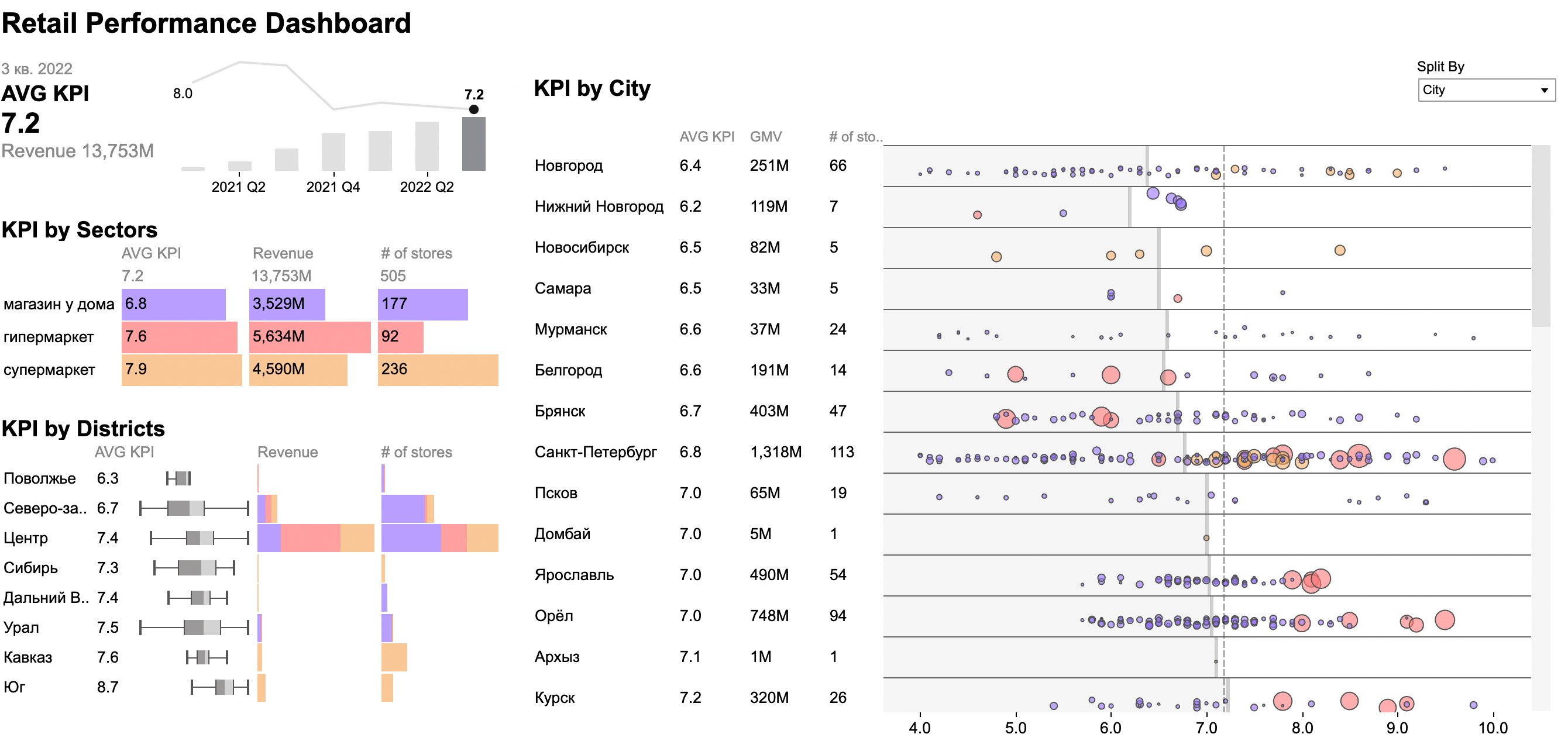Select the purple 6.8 KPI bar for магазин у дома
The width and height of the screenshot is (1568, 748).
[x=174, y=304]
